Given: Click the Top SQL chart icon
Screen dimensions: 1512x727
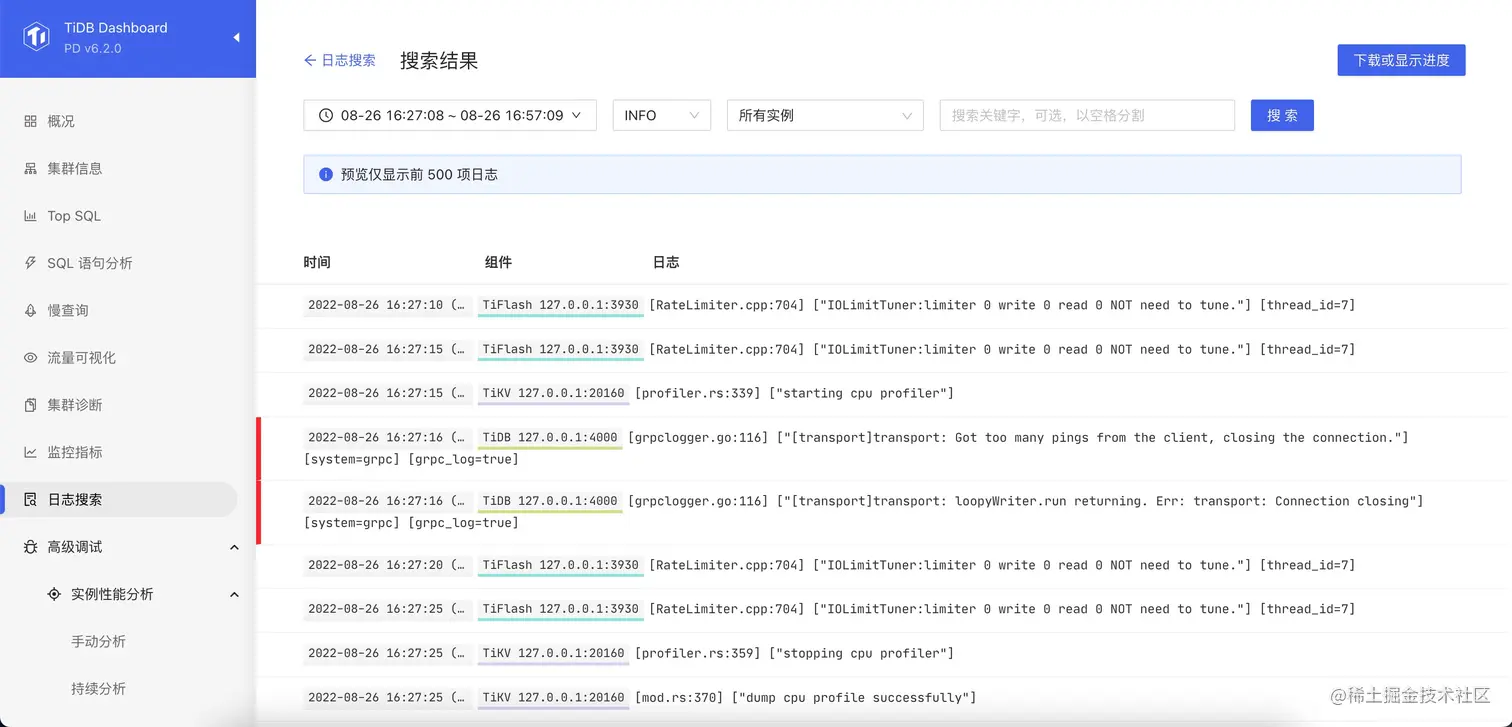Looking at the screenshot, I should pos(30,216).
